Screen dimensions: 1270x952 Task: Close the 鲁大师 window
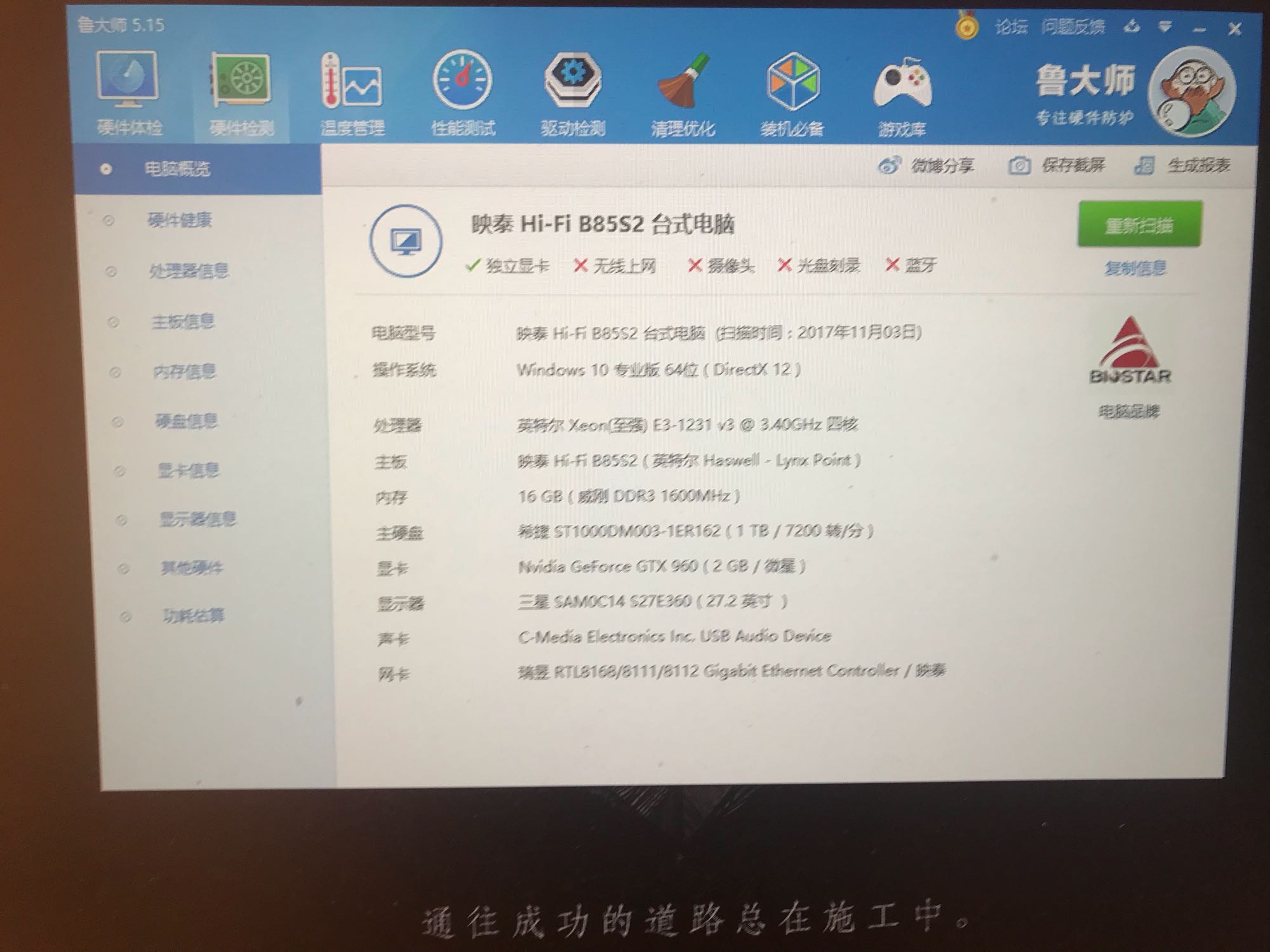pos(1235,29)
